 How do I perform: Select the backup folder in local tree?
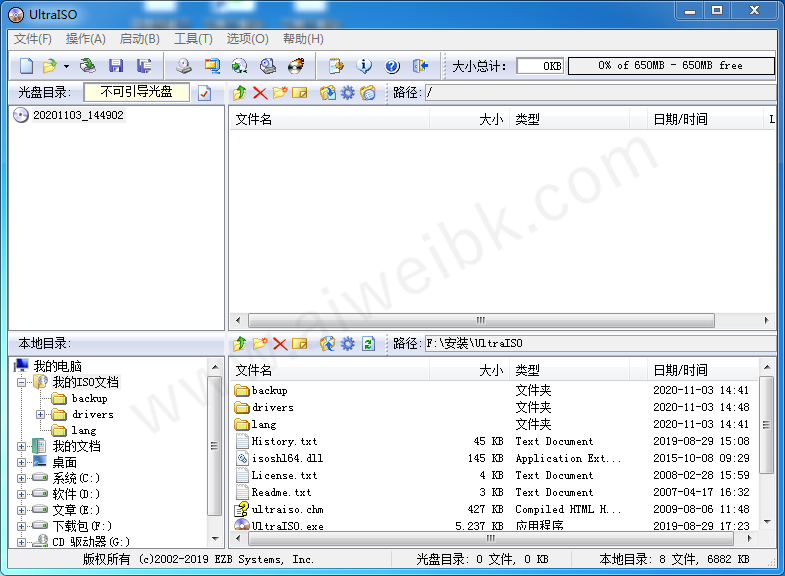89,398
